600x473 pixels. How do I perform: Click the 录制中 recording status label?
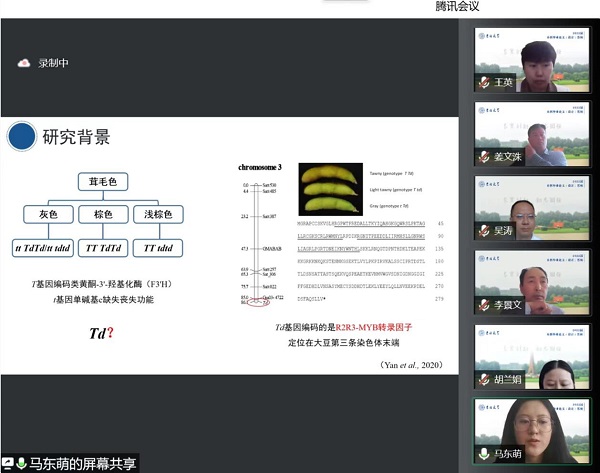pos(55,63)
